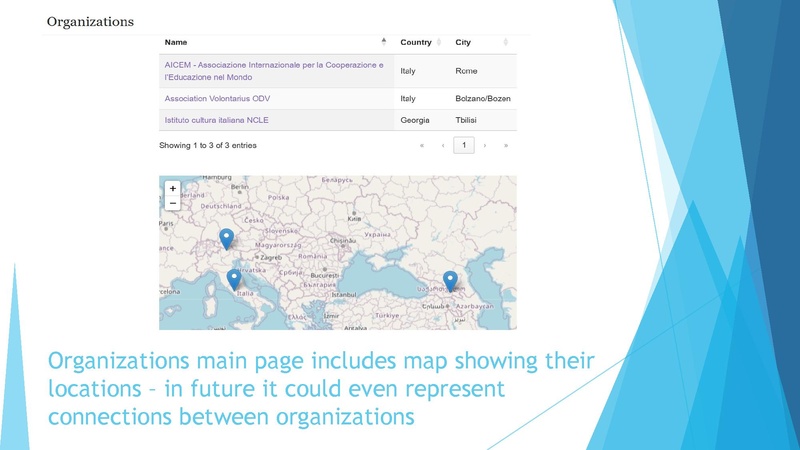This screenshot has width=800, height=450.
Task: Select page 1 in the pagination
Action: (464, 146)
